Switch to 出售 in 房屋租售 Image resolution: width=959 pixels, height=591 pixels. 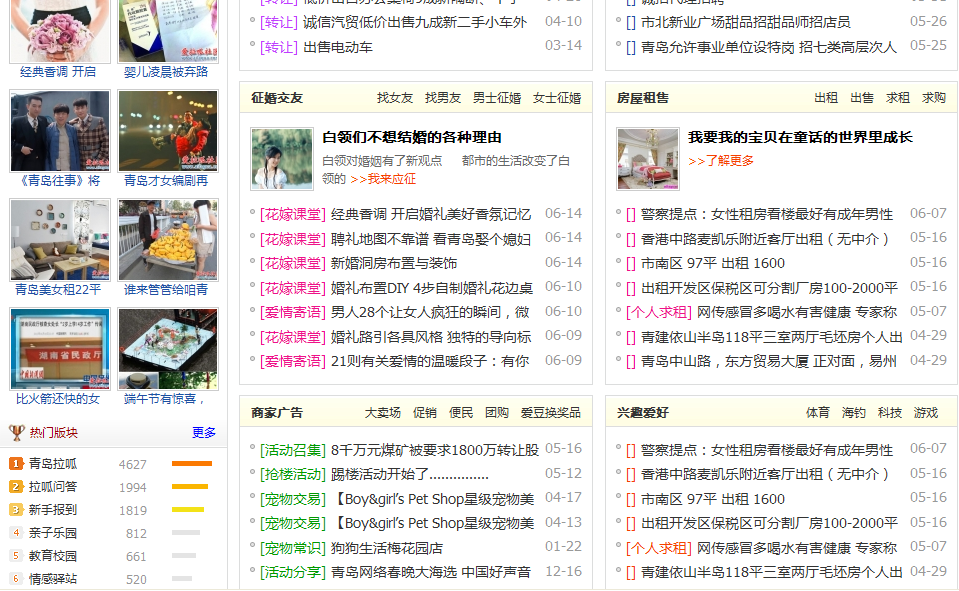(x=862, y=98)
